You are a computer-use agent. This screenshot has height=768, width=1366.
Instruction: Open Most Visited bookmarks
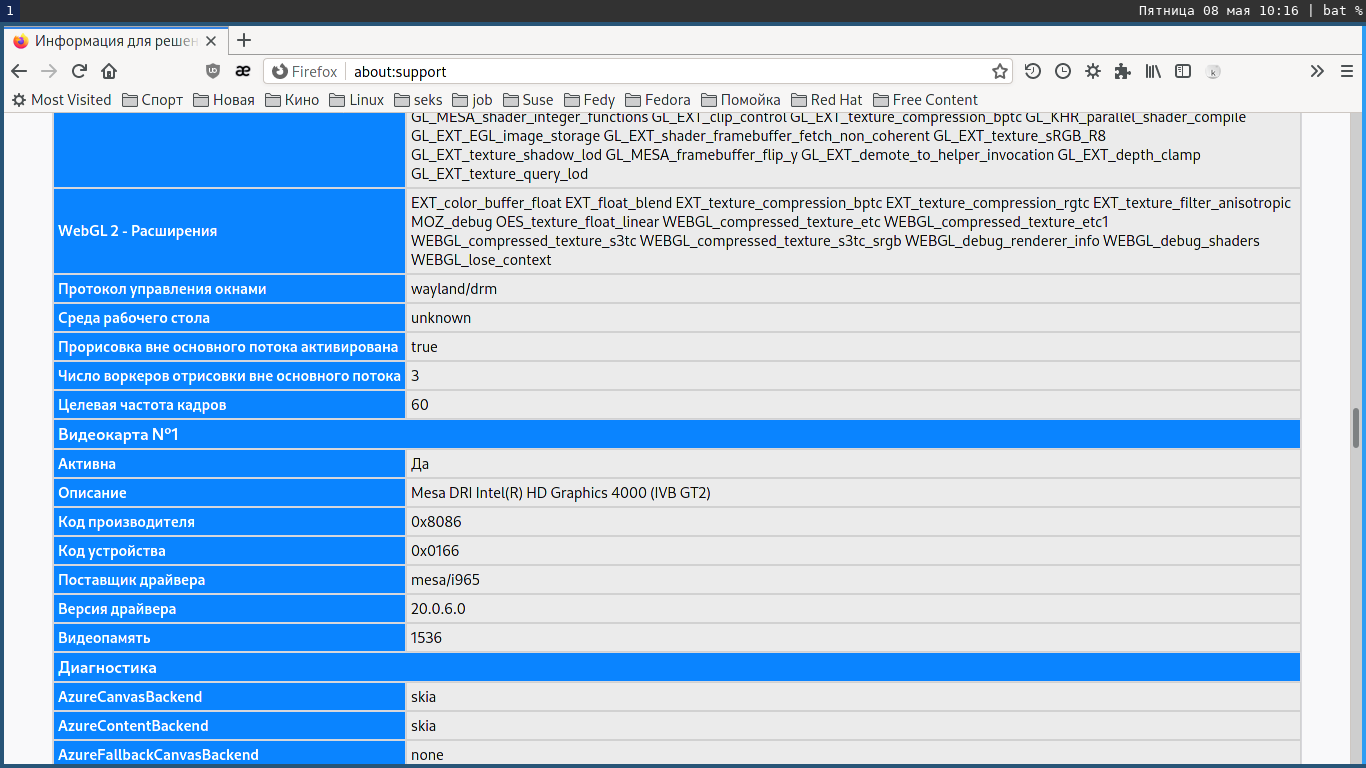pyautogui.click(x=61, y=100)
